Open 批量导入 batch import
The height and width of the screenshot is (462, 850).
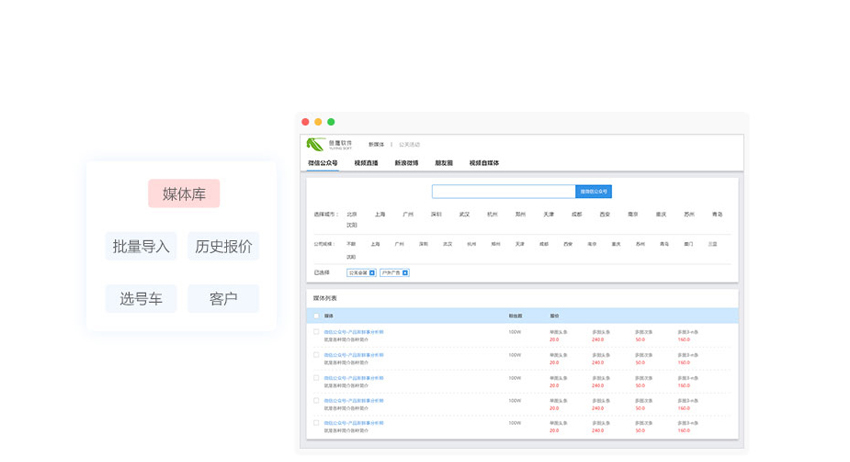[141, 246]
